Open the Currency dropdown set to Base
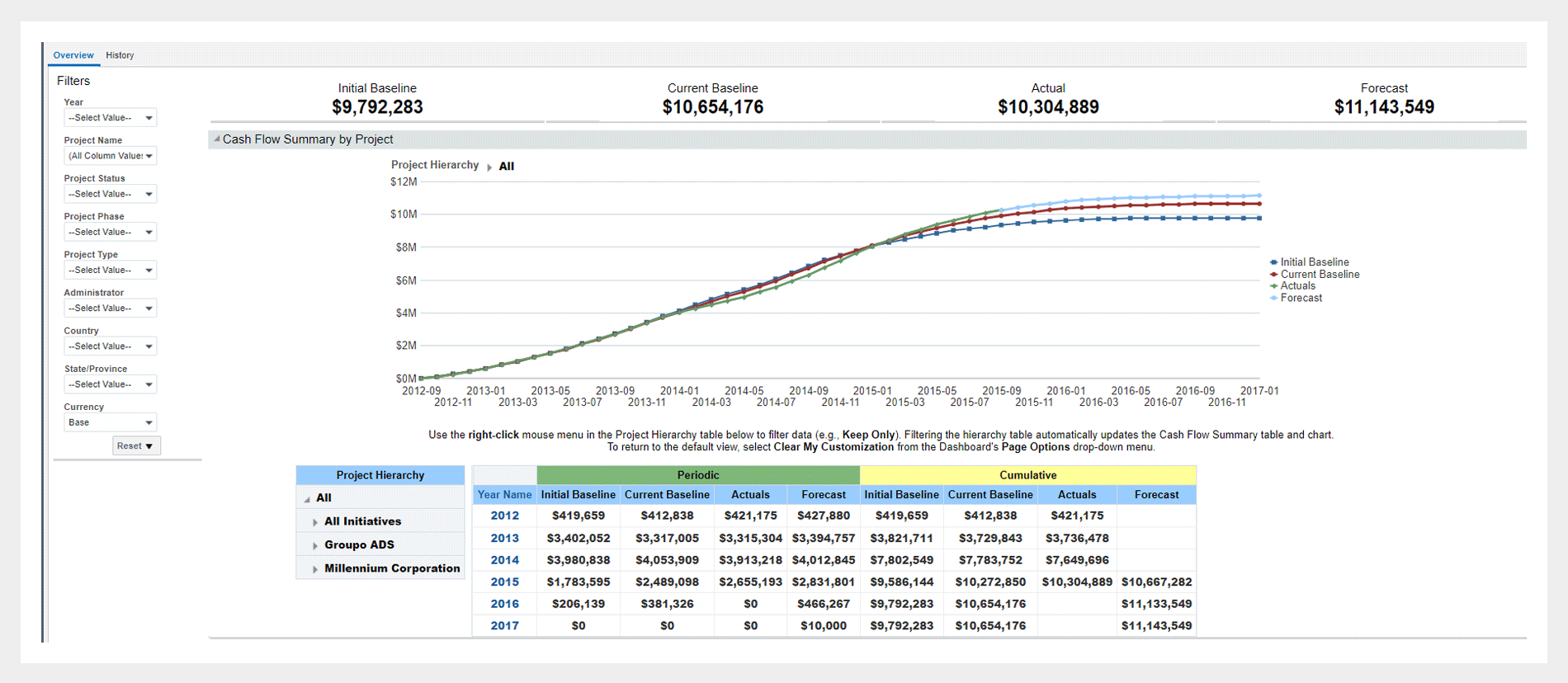1568x683 pixels. [110, 422]
